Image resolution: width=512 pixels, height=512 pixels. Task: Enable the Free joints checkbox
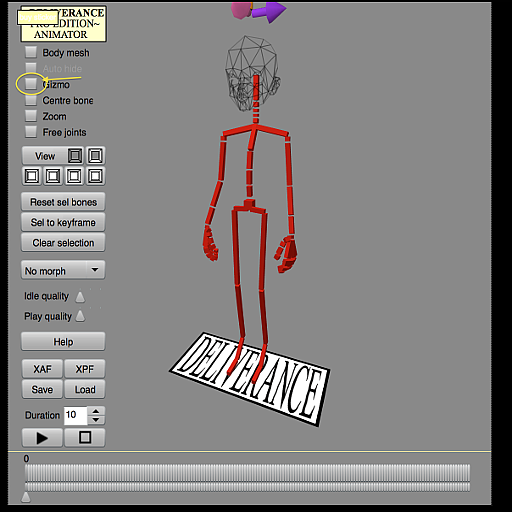[x=31, y=132]
